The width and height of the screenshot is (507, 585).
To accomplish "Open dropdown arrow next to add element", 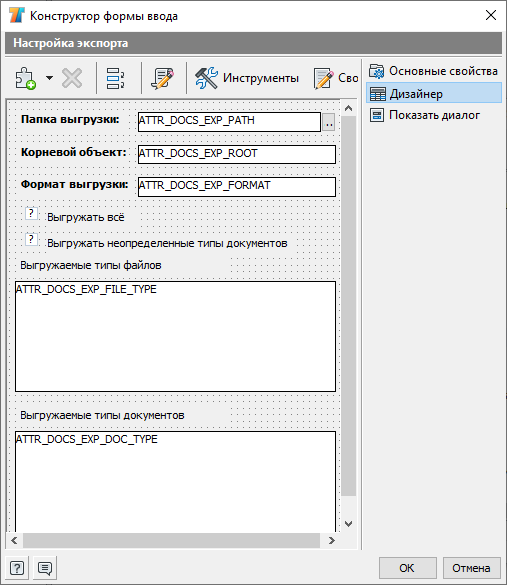I will (49, 78).
